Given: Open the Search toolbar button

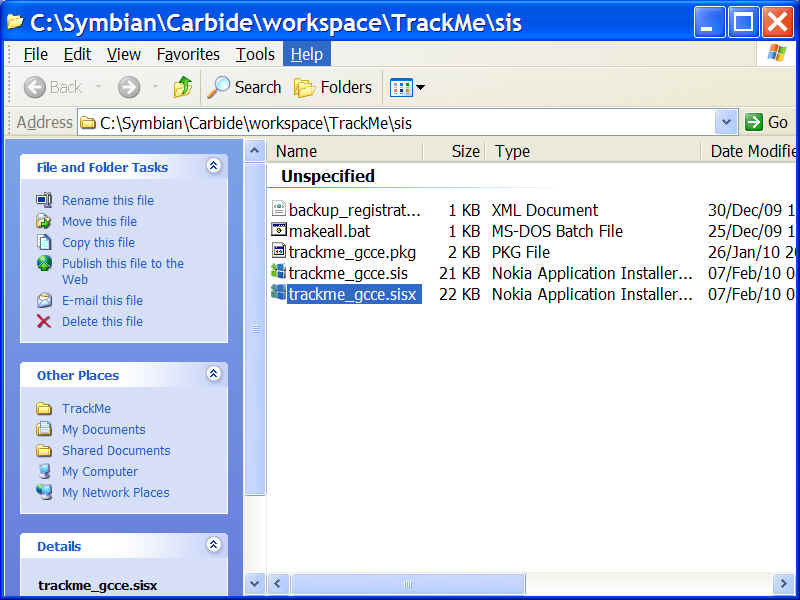Looking at the screenshot, I should click(x=245, y=87).
